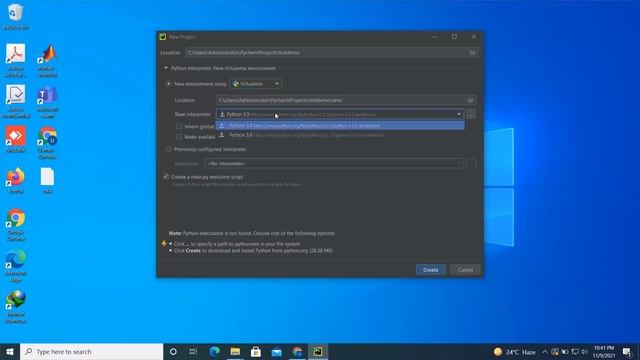The height and width of the screenshot is (360, 640).
Task: Browse for project Location folder
Action: pos(472,53)
